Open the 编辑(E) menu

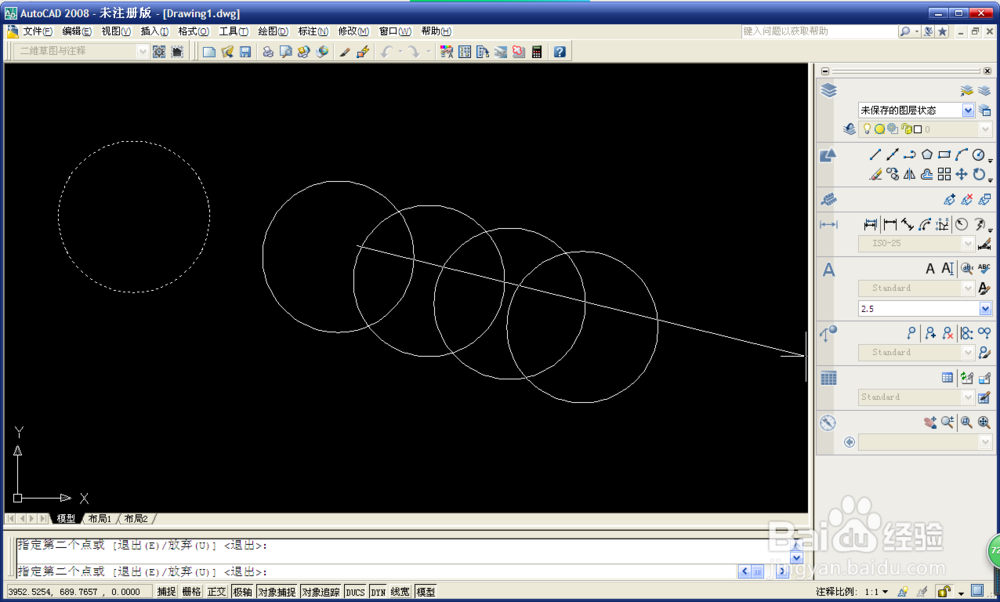click(x=77, y=31)
